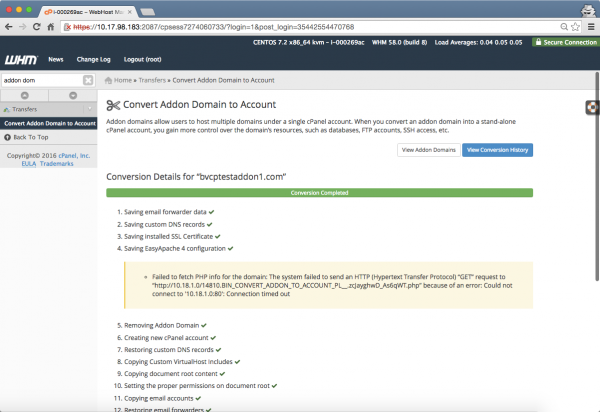Click the Secure Connection badge
The height and width of the screenshot is (412, 600).
coord(566,42)
